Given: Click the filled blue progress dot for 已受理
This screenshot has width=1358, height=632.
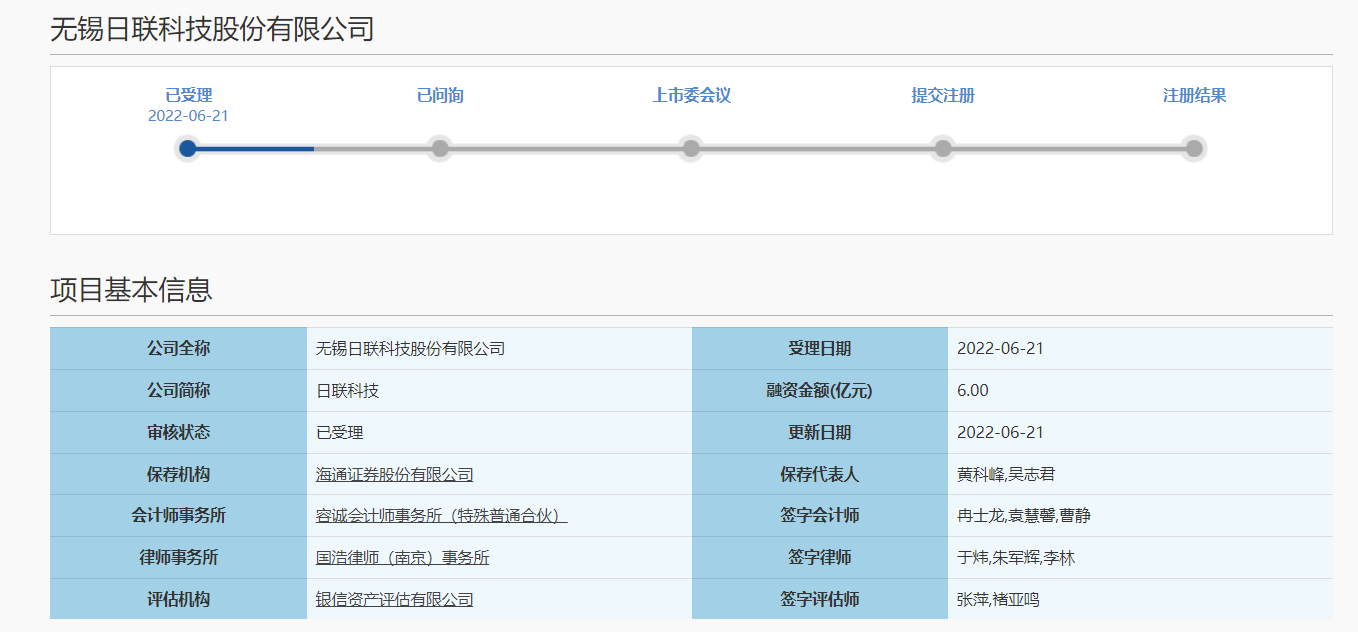Looking at the screenshot, I should pyautogui.click(x=189, y=148).
